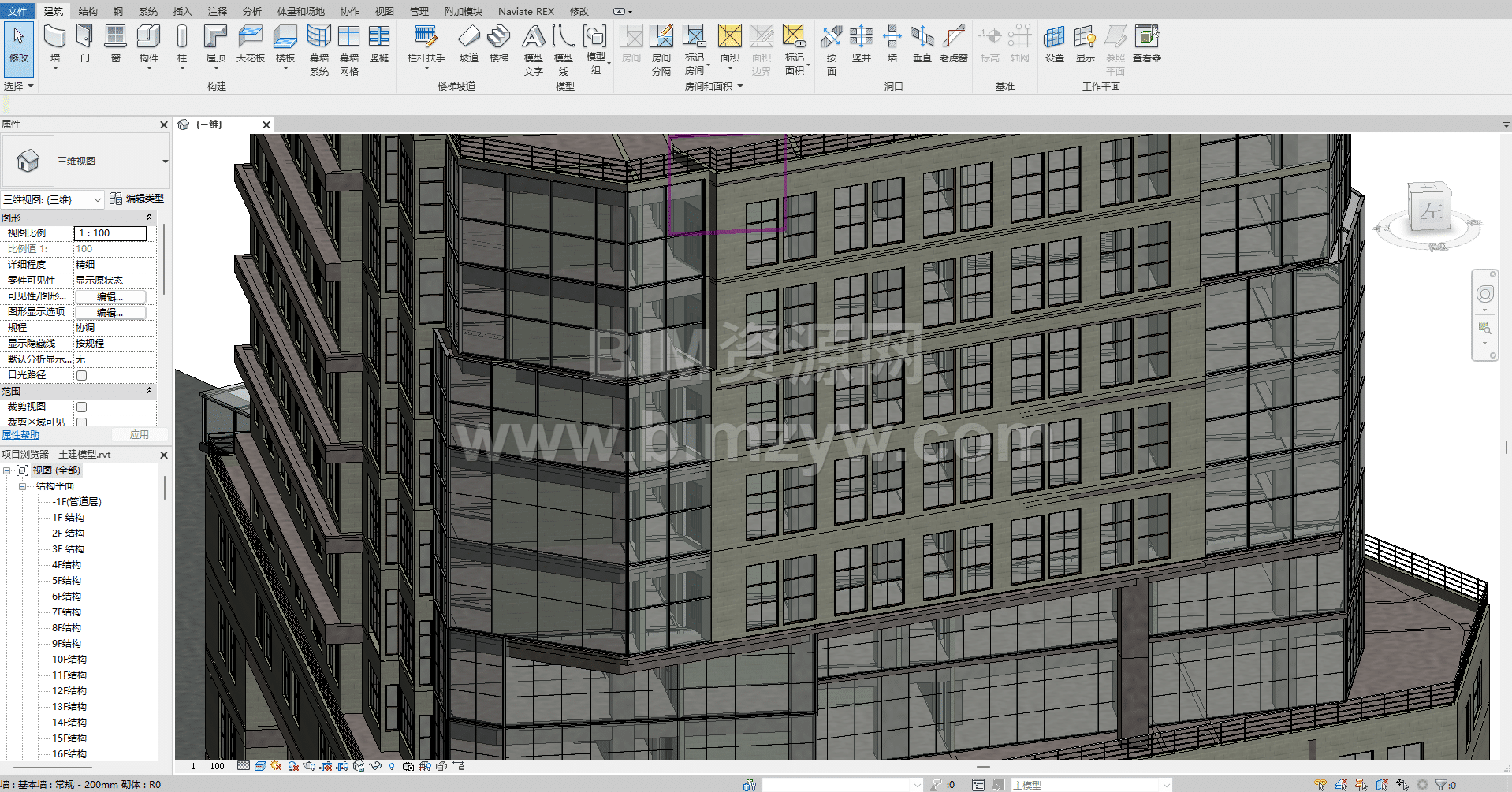Click the ViewCube left (左) face
Viewport: 1512px width, 792px height.
click(1430, 210)
